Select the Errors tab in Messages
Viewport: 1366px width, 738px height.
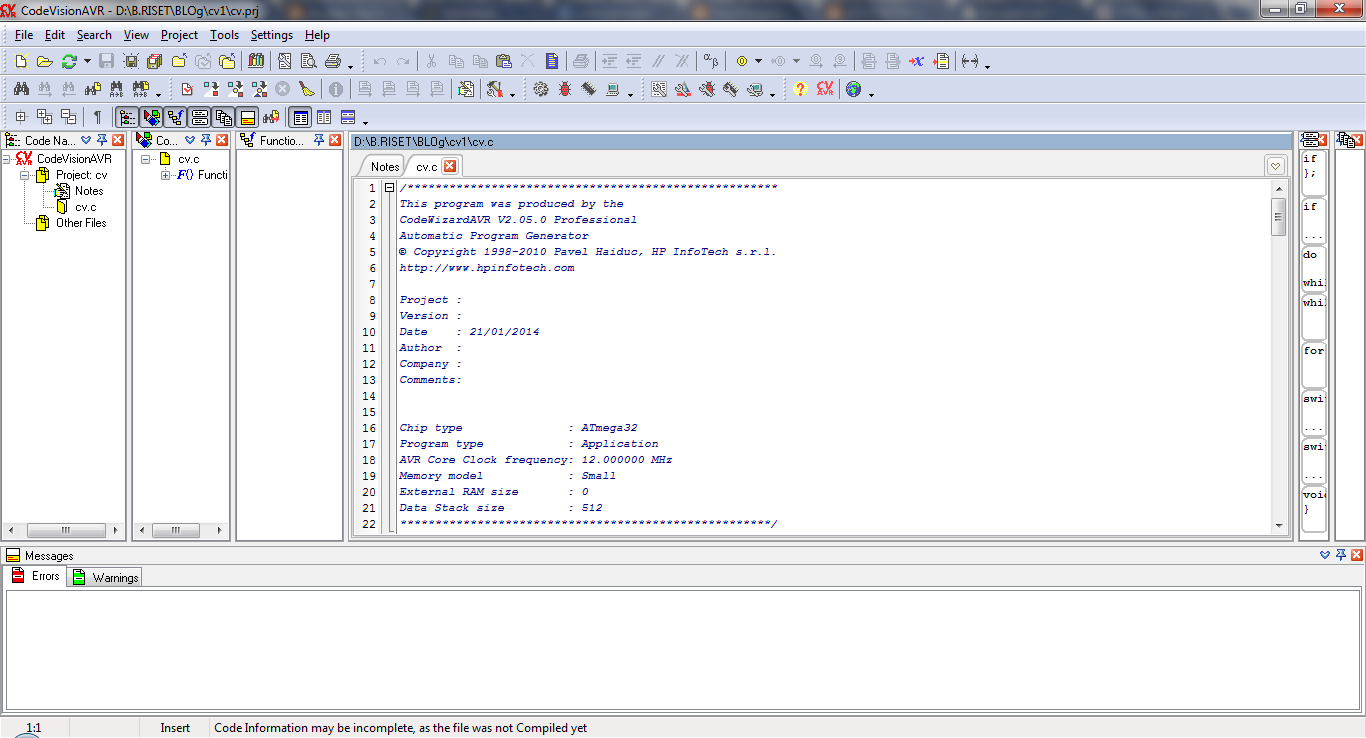tap(36, 576)
